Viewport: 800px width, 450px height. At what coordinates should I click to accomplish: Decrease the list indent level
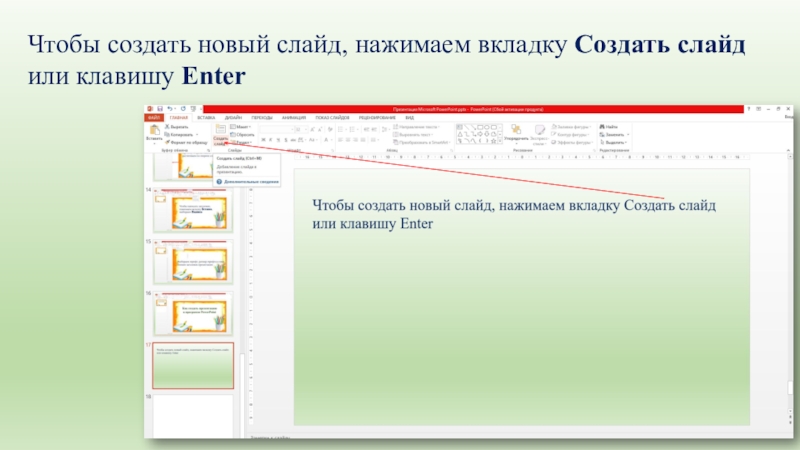[x=366, y=130]
